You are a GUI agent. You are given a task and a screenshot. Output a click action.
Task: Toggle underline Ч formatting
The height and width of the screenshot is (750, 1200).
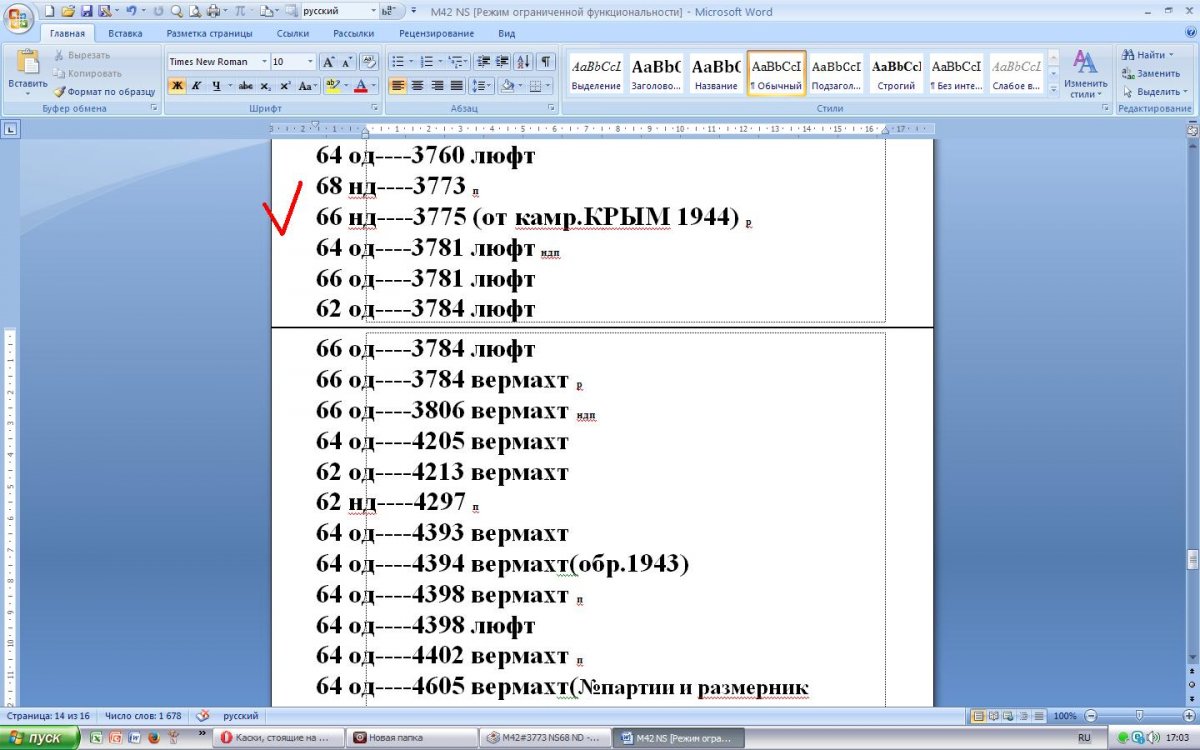214,86
